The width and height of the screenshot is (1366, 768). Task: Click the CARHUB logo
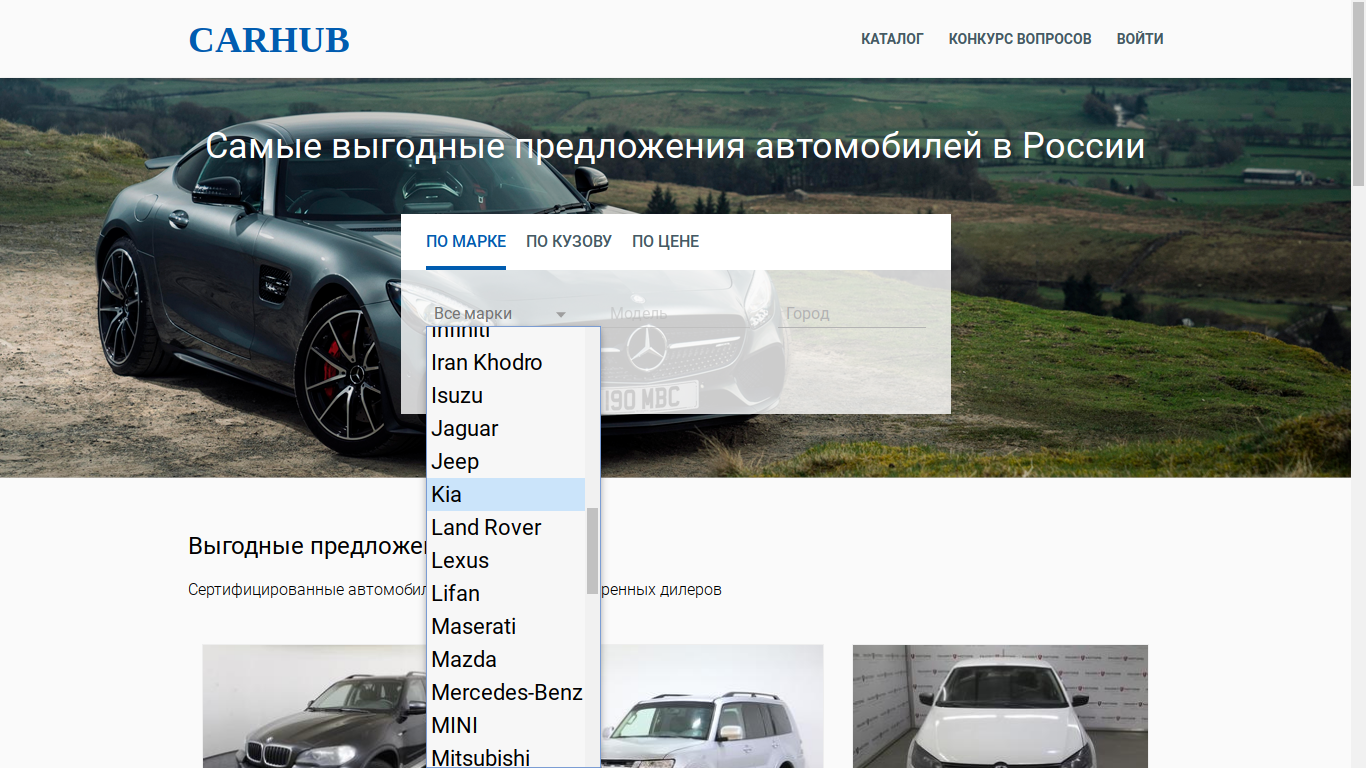(x=268, y=40)
